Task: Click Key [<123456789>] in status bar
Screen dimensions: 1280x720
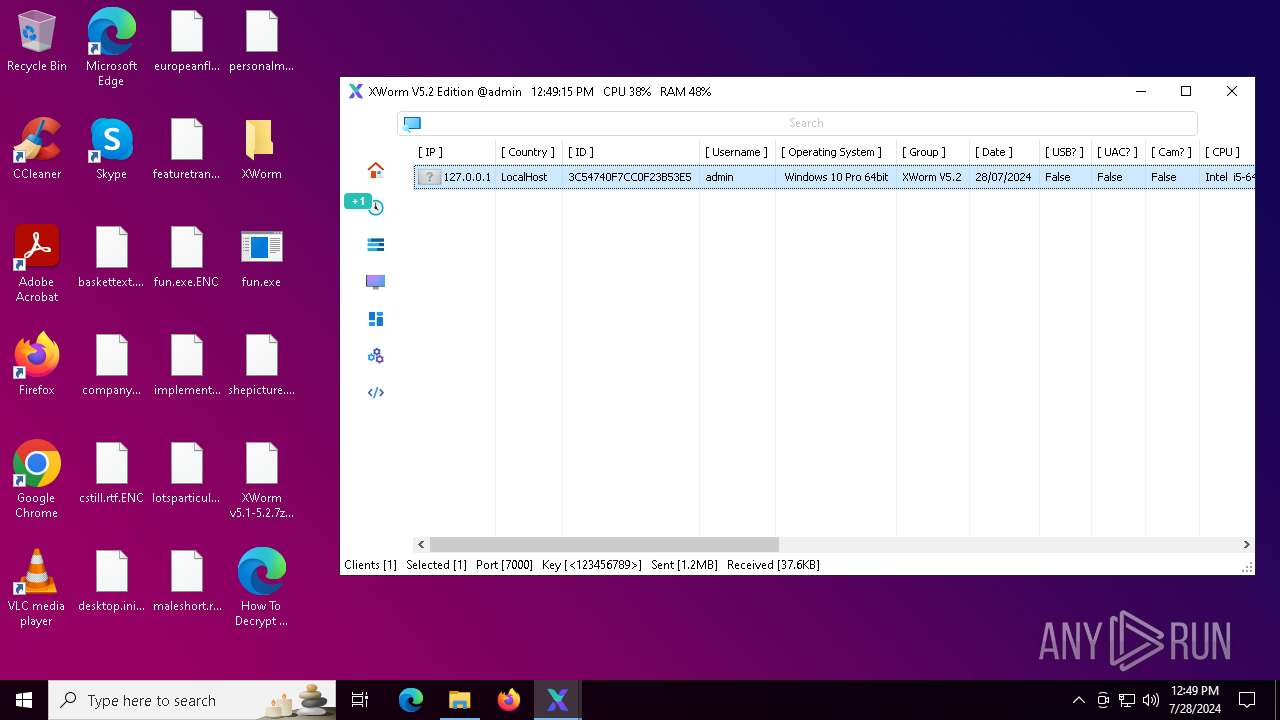Action: pyautogui.click(x=592, y=565)
